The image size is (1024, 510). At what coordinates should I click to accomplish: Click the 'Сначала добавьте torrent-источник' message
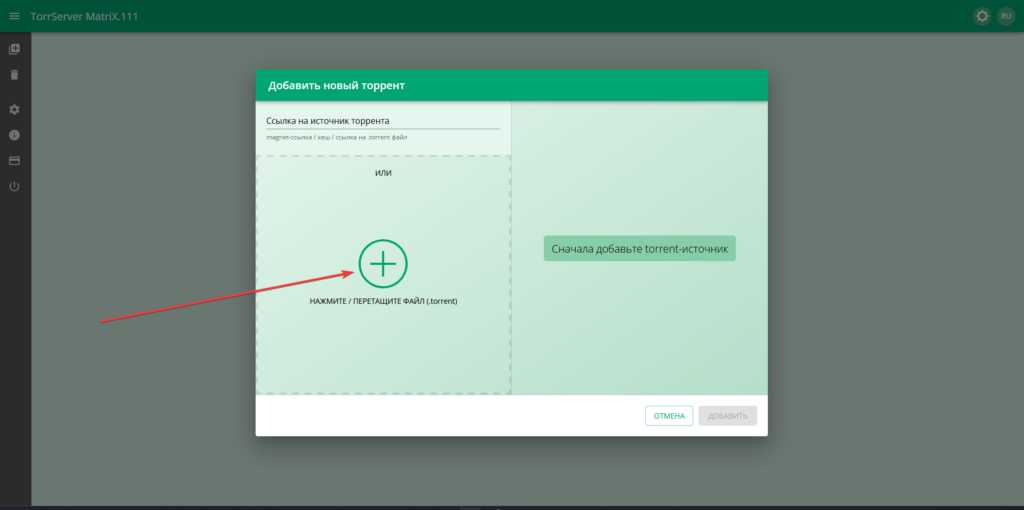[639, 248]
